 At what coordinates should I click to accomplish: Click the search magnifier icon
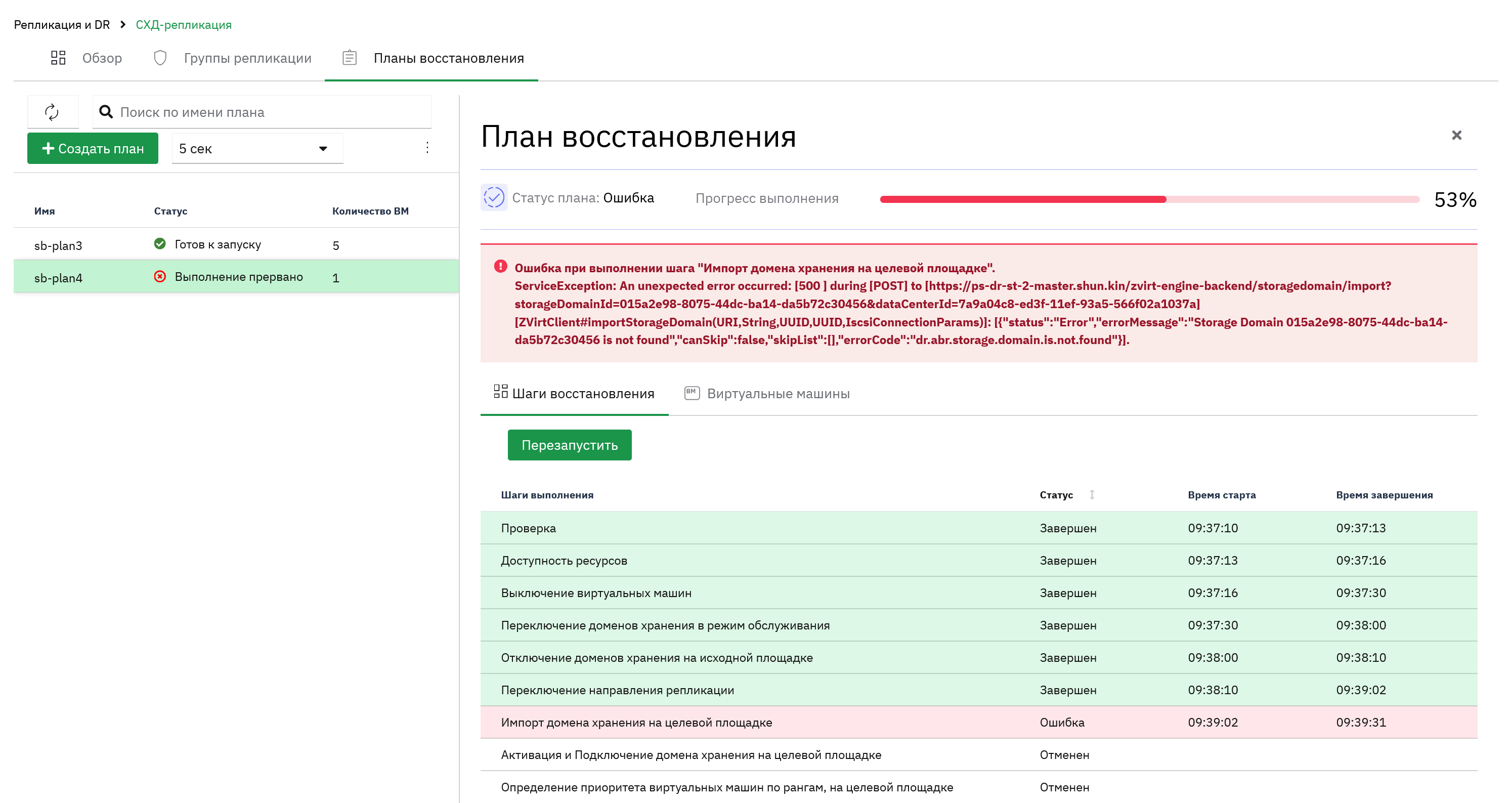click(x=106, y=112)
